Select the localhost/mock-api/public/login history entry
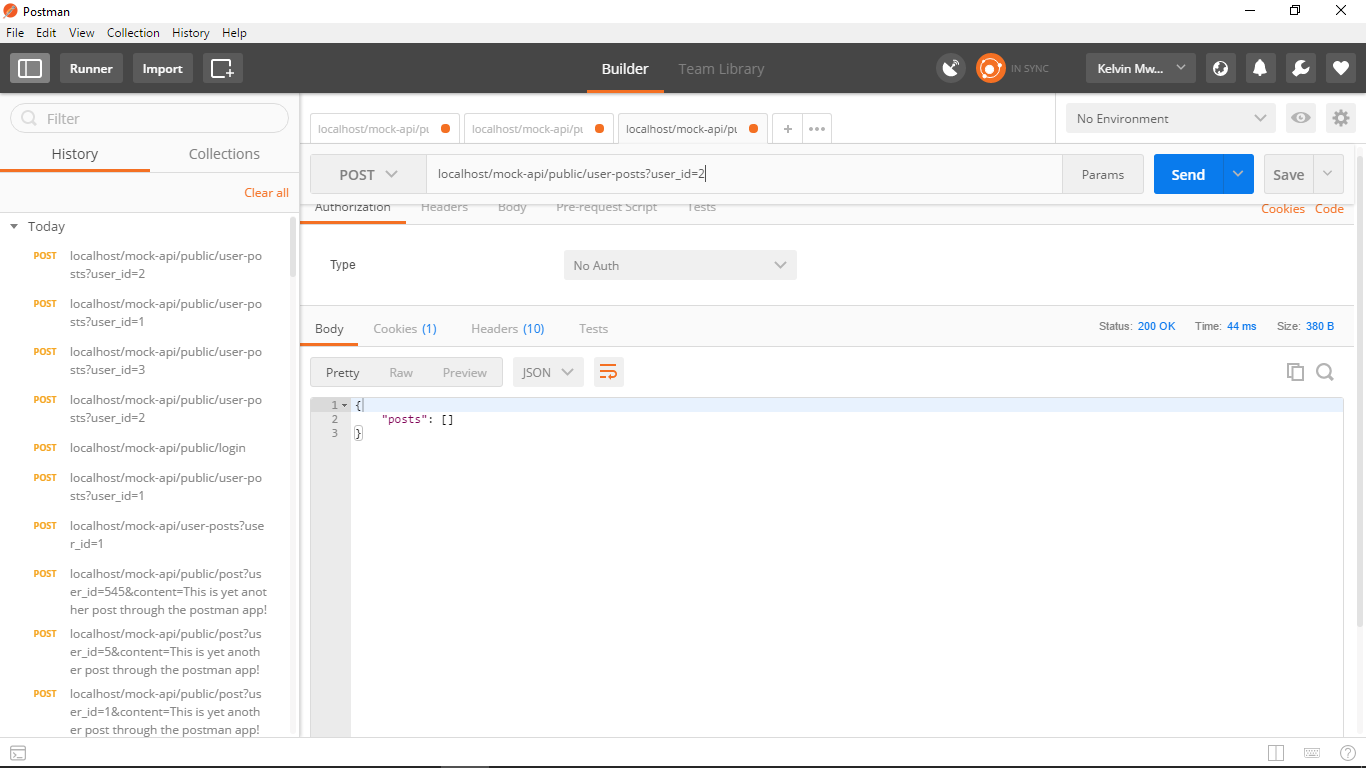 [156, 447]
